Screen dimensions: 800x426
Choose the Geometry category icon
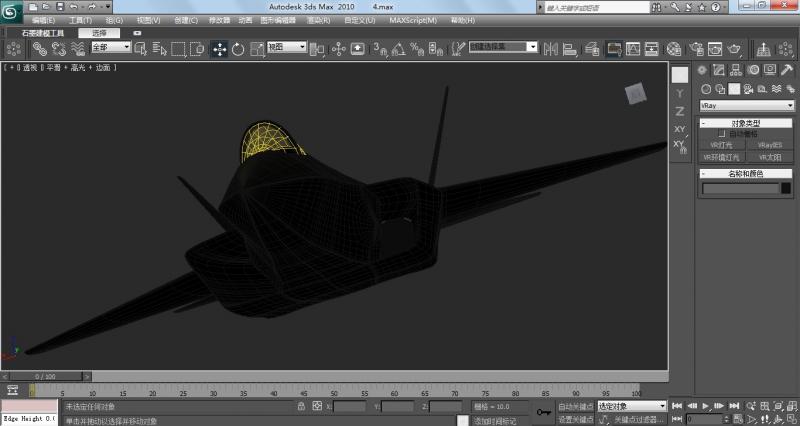(x=704, y=88)
